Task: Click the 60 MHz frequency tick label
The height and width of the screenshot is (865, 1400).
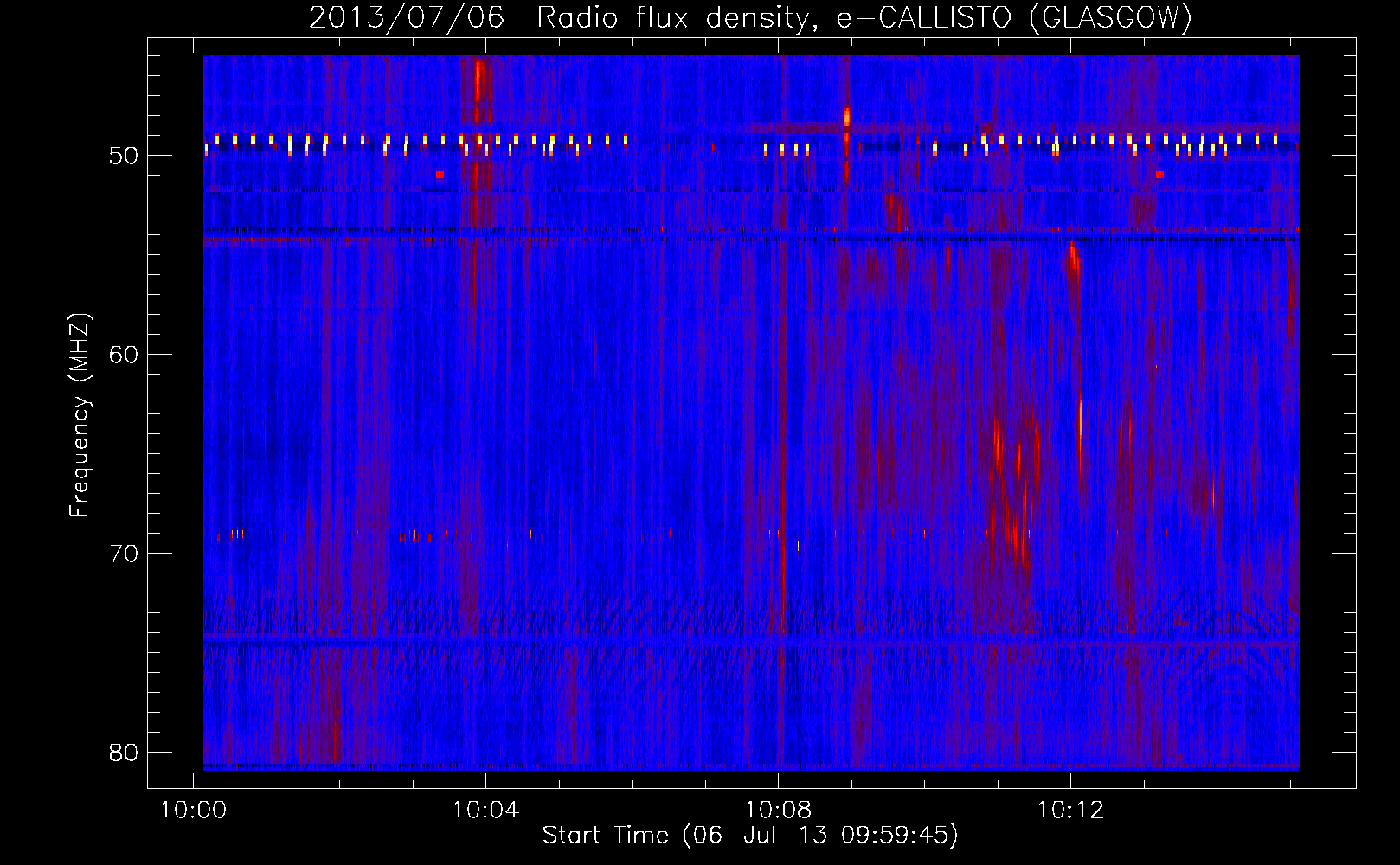Action: click(124, 355)
